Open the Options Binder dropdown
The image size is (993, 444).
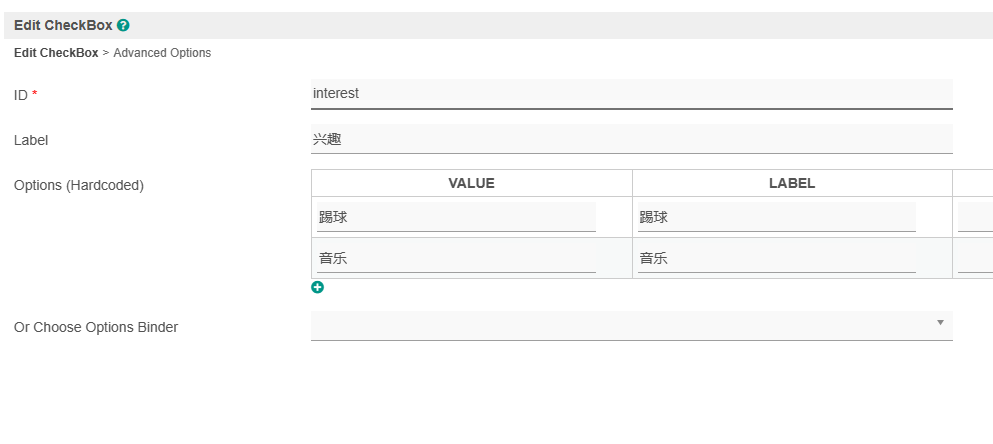coord(631,325)
